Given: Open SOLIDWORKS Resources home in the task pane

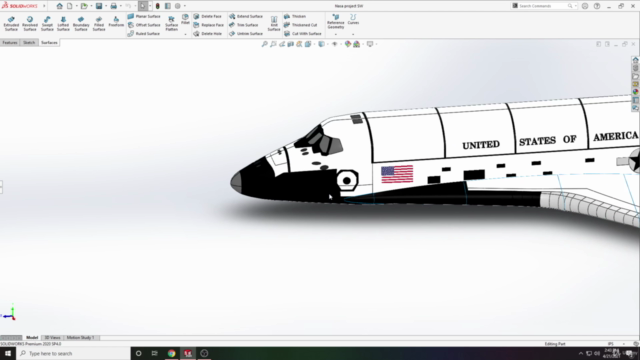Looking at the screenshot, I should tap(636, 60).
